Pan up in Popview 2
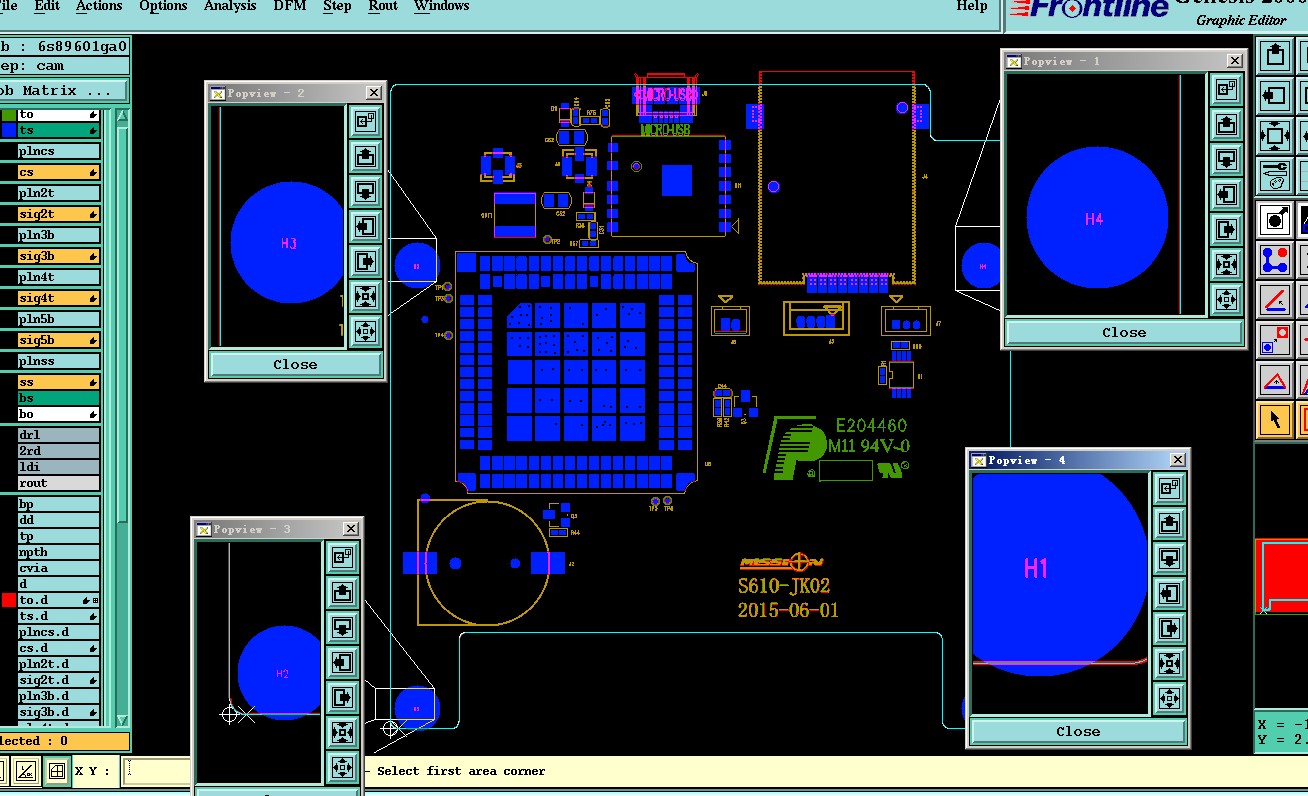Screen dimensions: 1308x796 pos(365,157)
